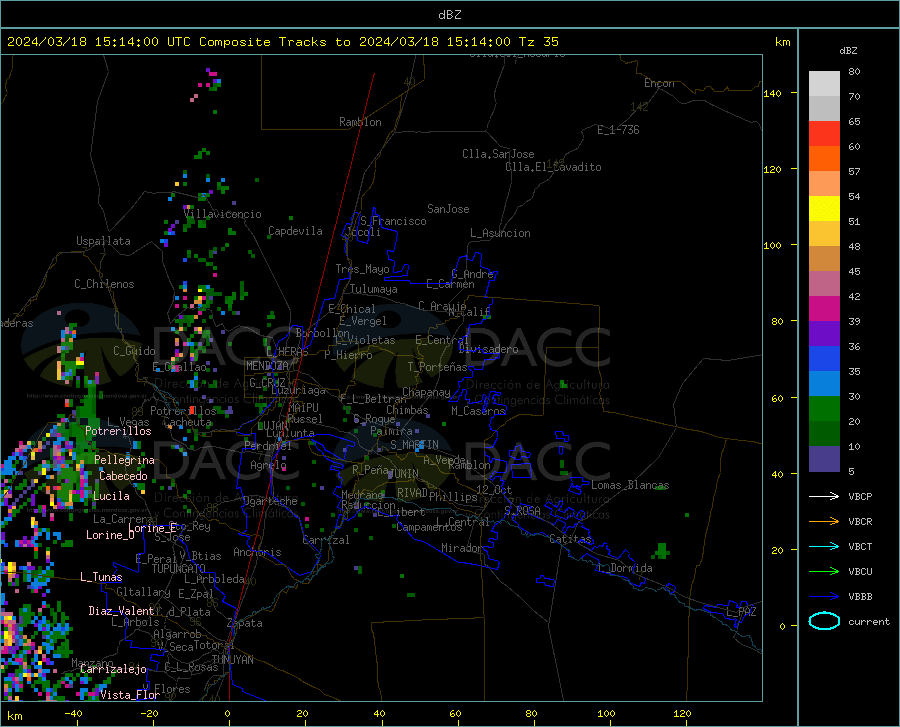Click the Uspallata map label
This screenshot has width=900, height=727.
click(x=103, y=241)
